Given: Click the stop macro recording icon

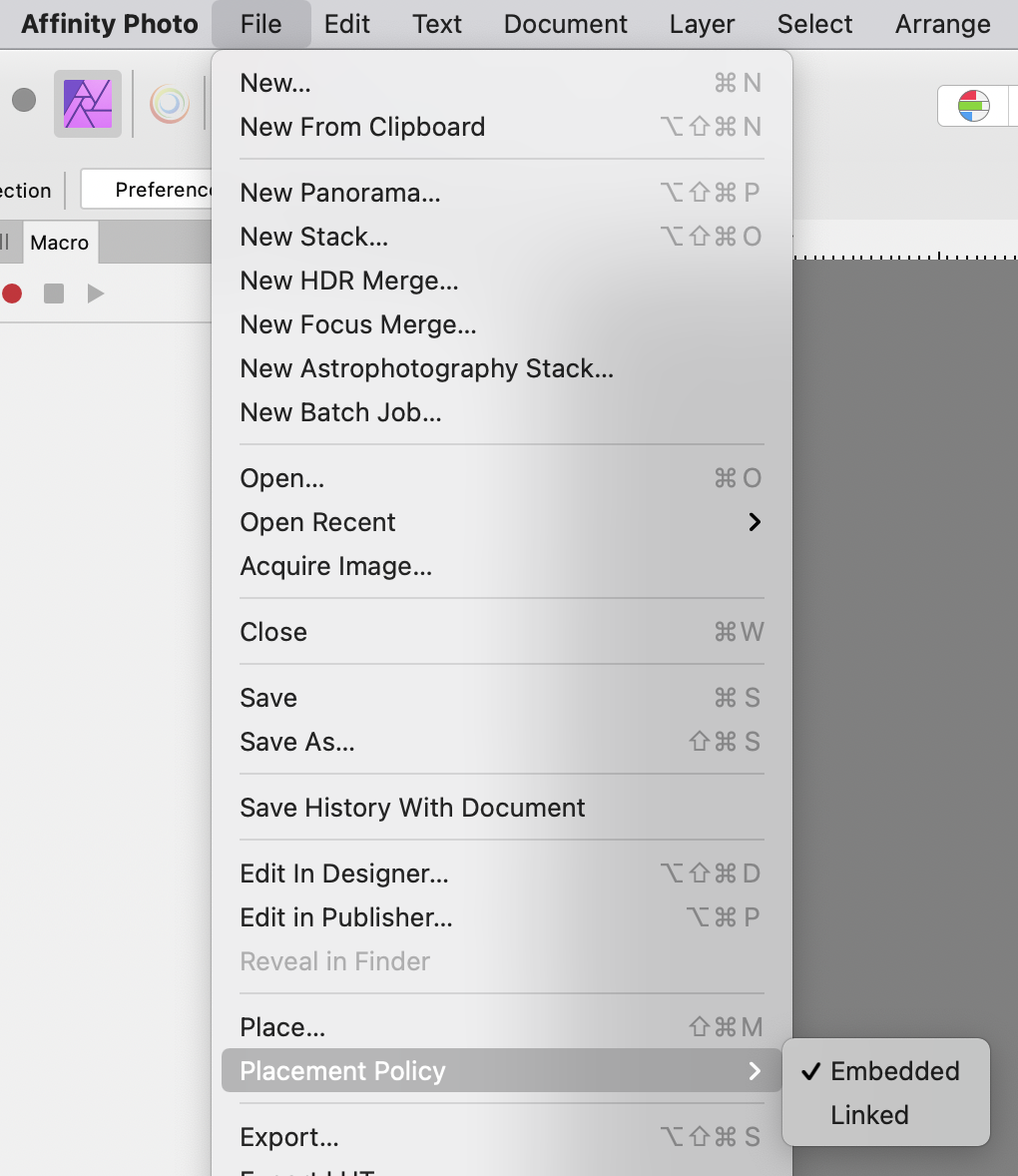Looking at the screenshot, I should 52,293.
